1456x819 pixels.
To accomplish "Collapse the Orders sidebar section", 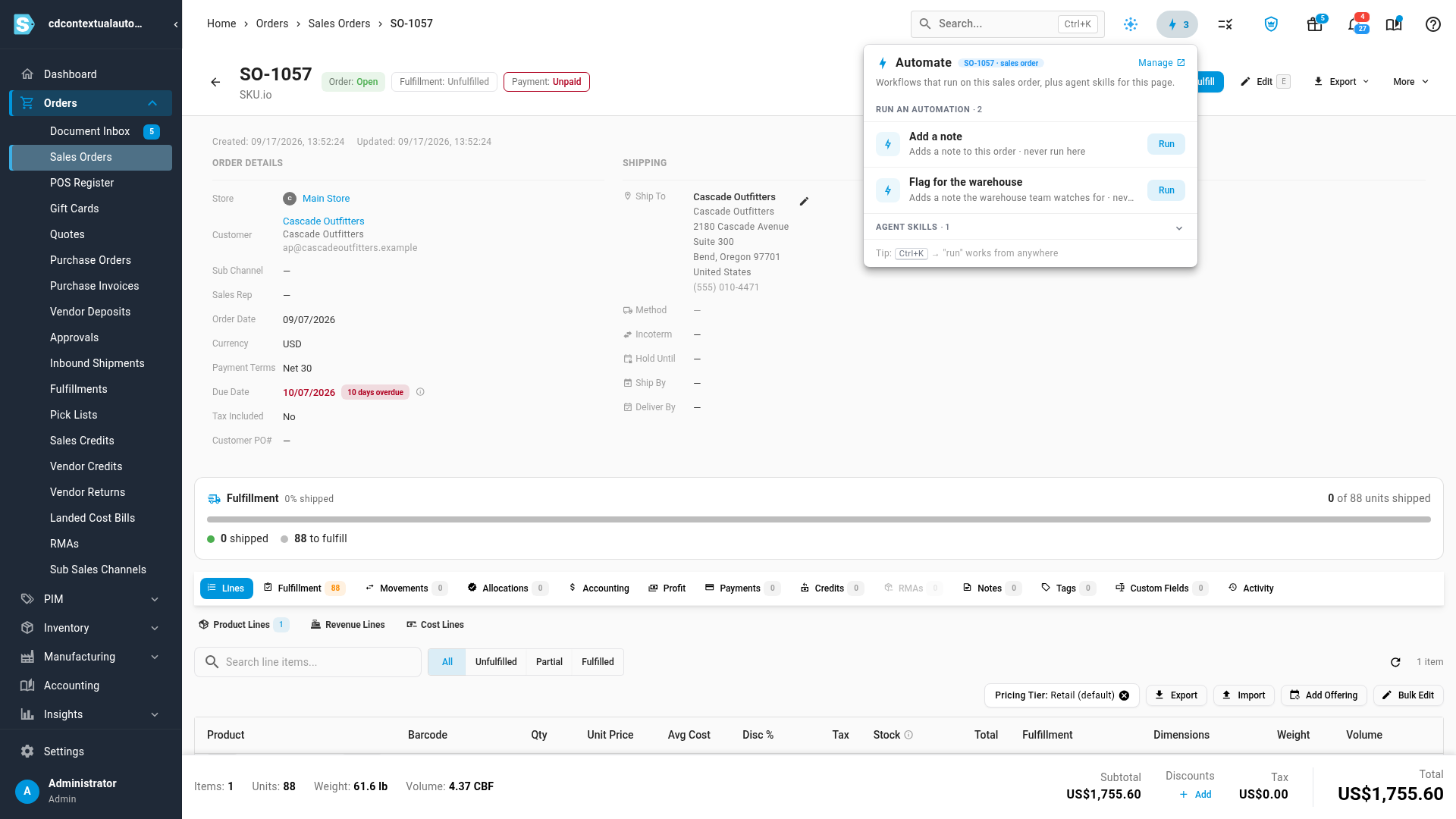I will click(152, 103).
